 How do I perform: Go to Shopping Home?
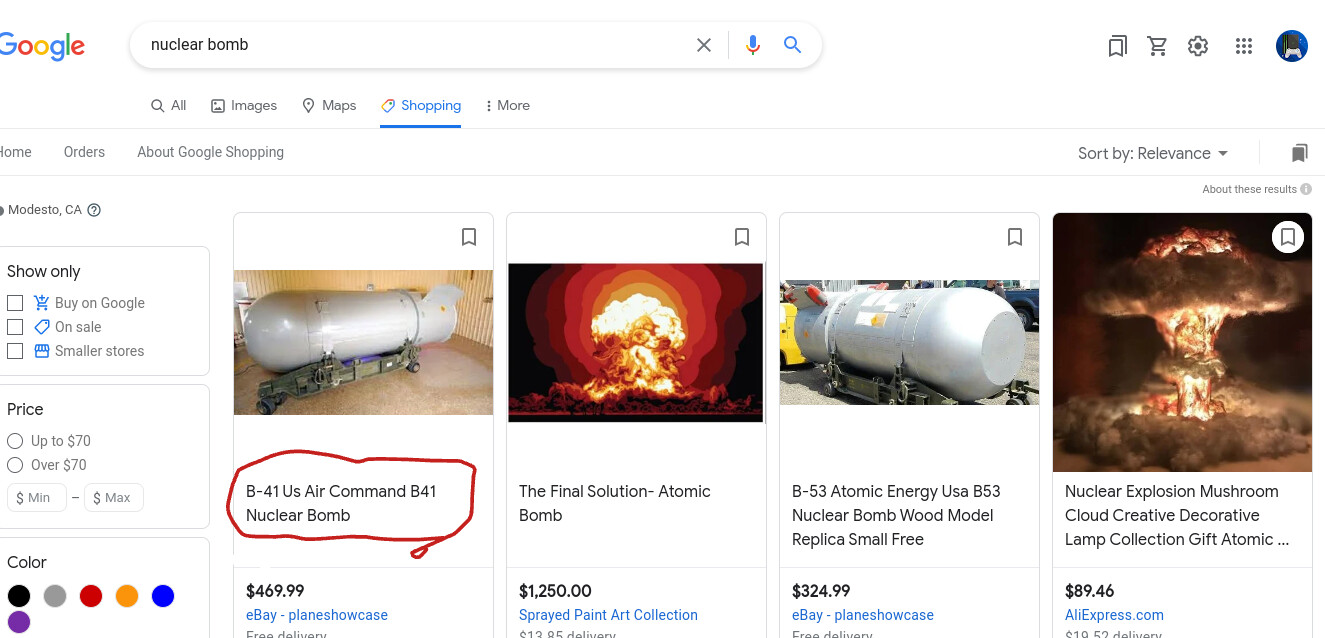[x=15, y=152]
